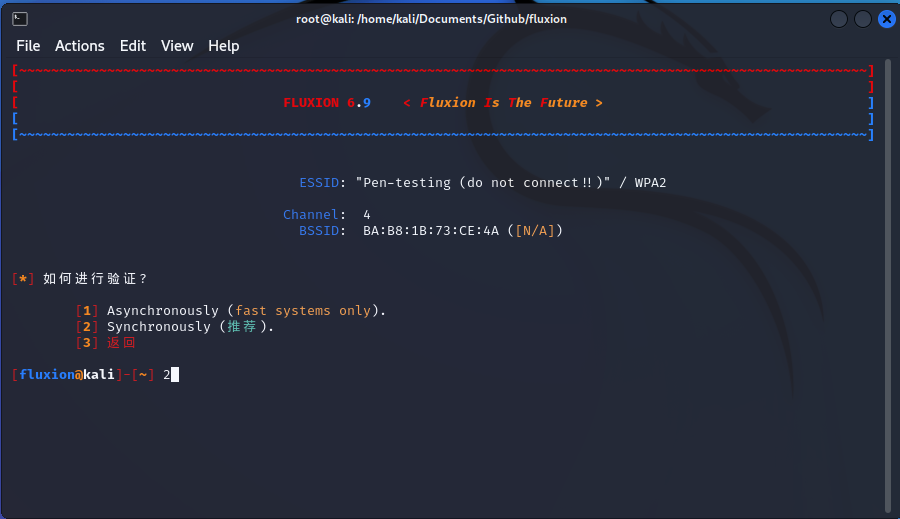This screenshot has height=519, width=900.
Task: Click the ESSID Pen-testing network name line
Action: 483,183
